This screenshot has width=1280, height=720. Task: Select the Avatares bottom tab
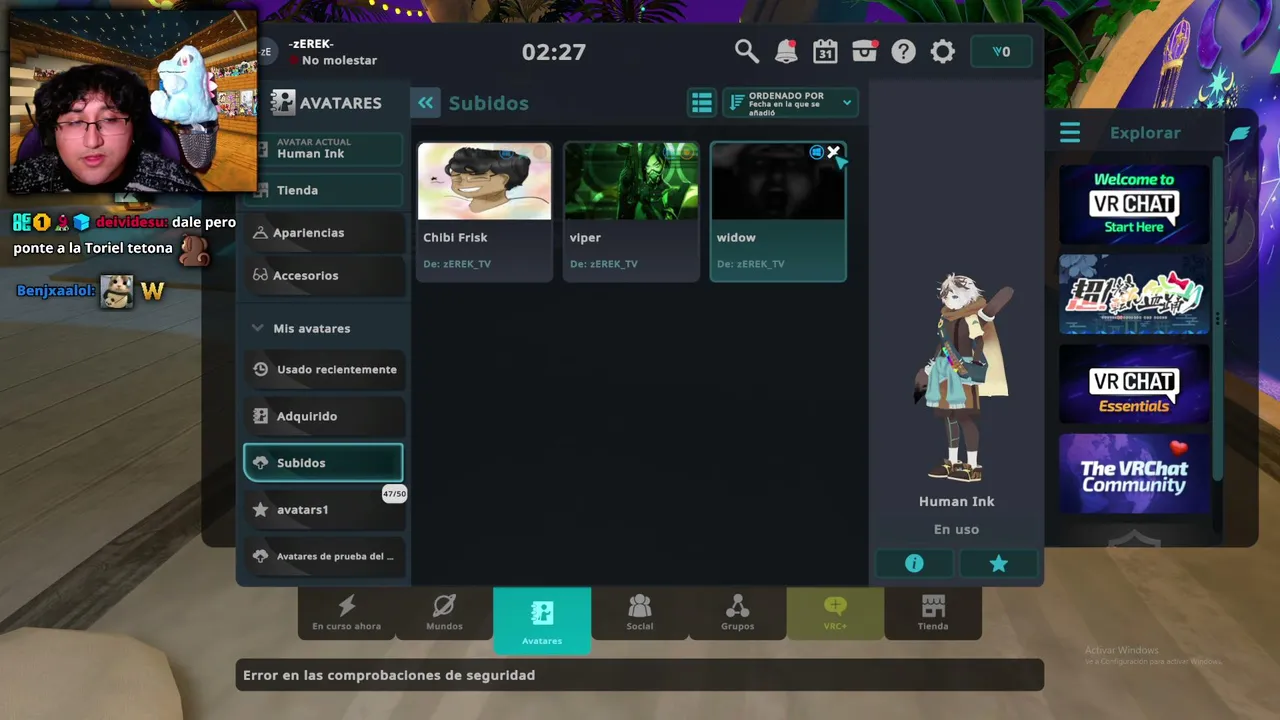click(x=542, y=620)
